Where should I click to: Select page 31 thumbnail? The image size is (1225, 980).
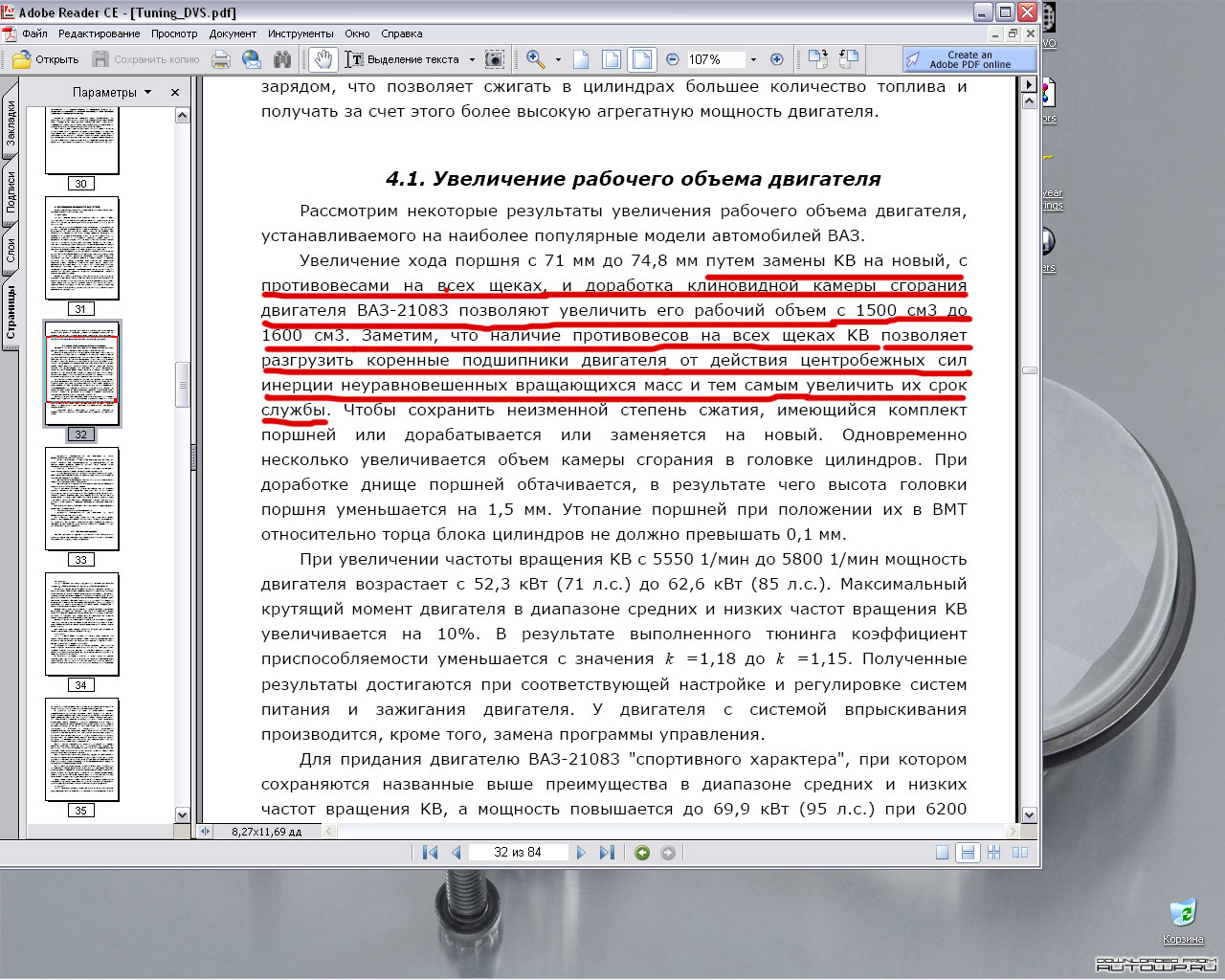(x=81, y=249)
